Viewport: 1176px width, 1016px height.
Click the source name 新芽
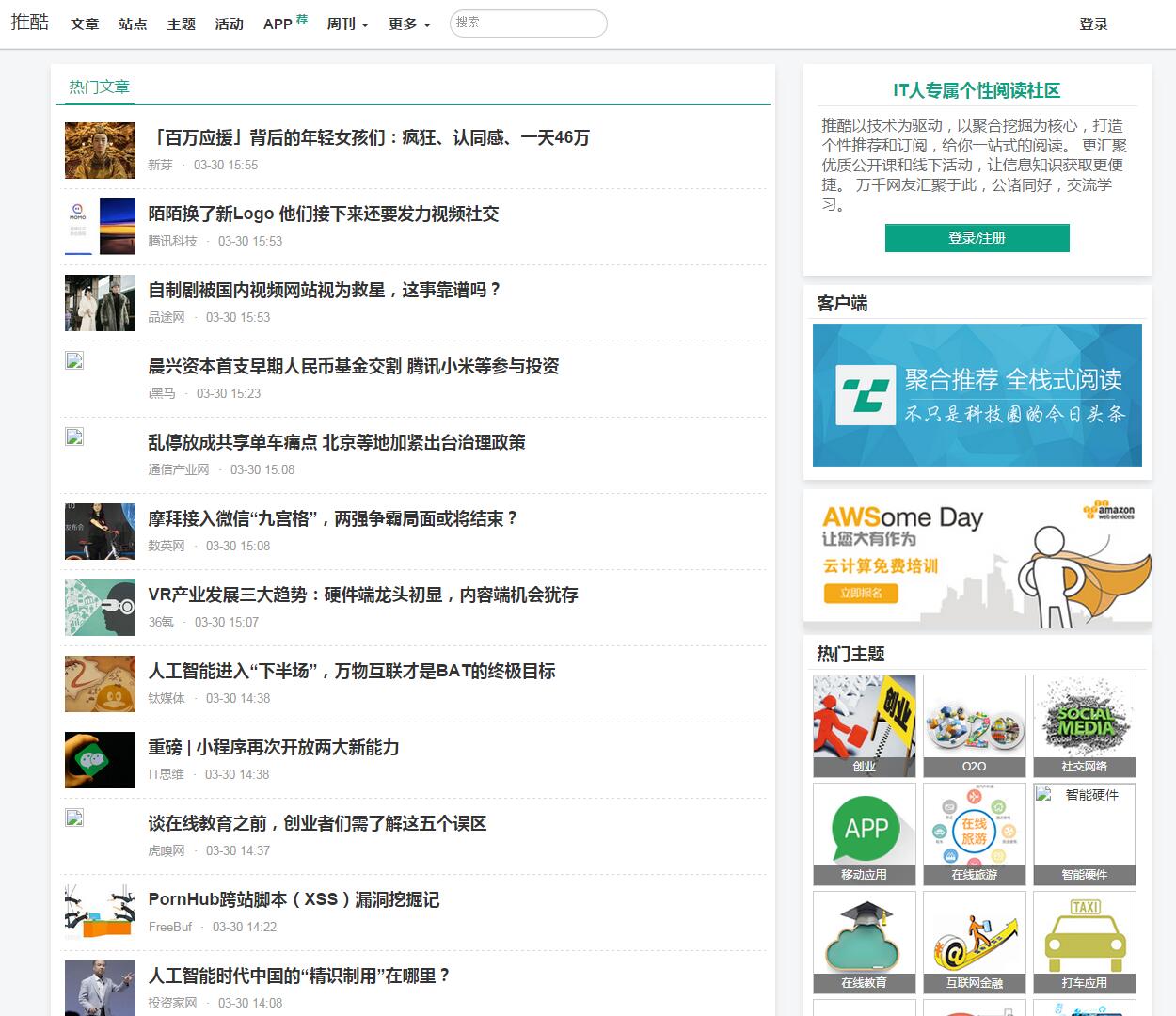tap(160, 165)
